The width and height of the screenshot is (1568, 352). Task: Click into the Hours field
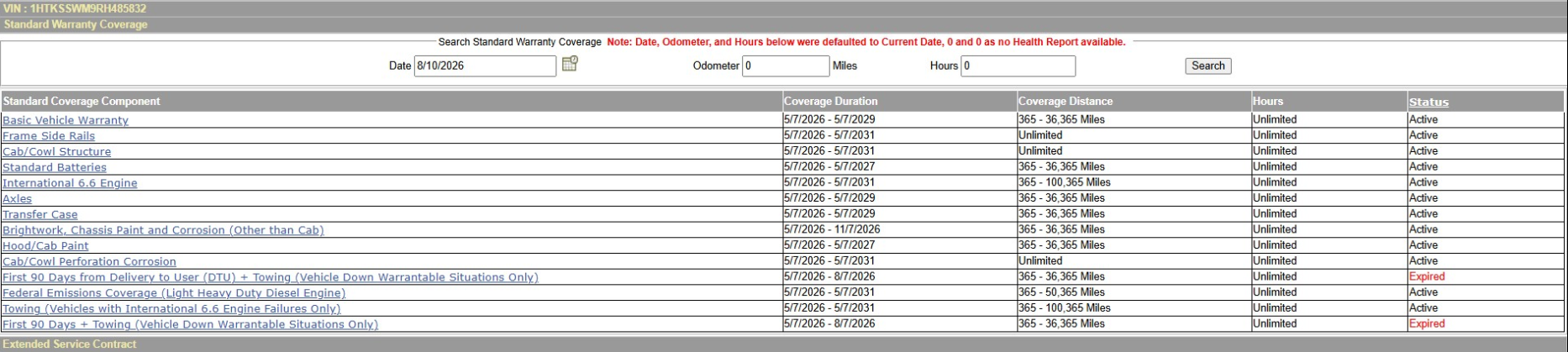(x=1018, y=66)
